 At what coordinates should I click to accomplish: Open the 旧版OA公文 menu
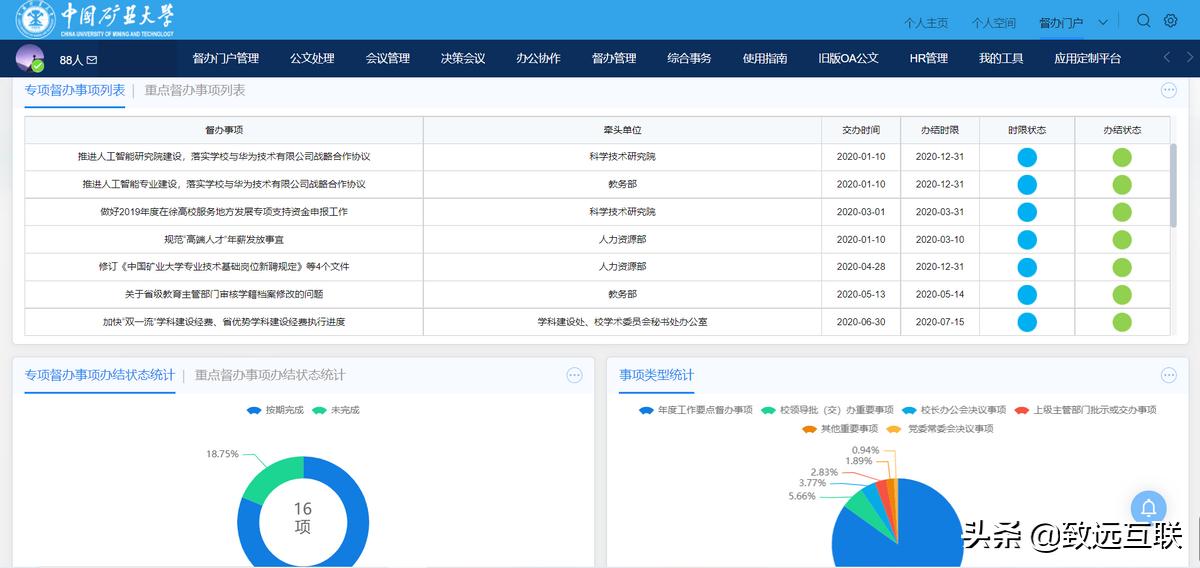tap(848, 58)
